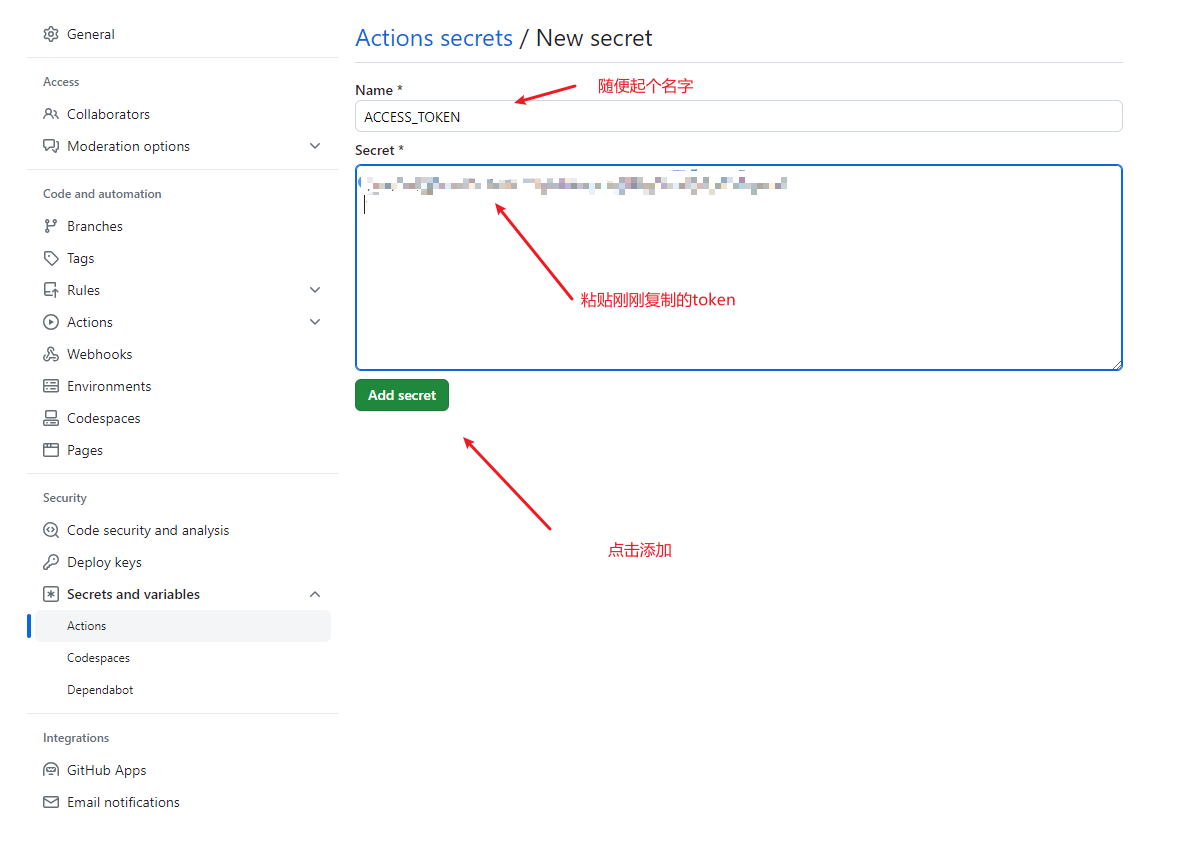1183x844 pixels.
Task: Click the Email notifications envelope icon
Action: point(51,802)
